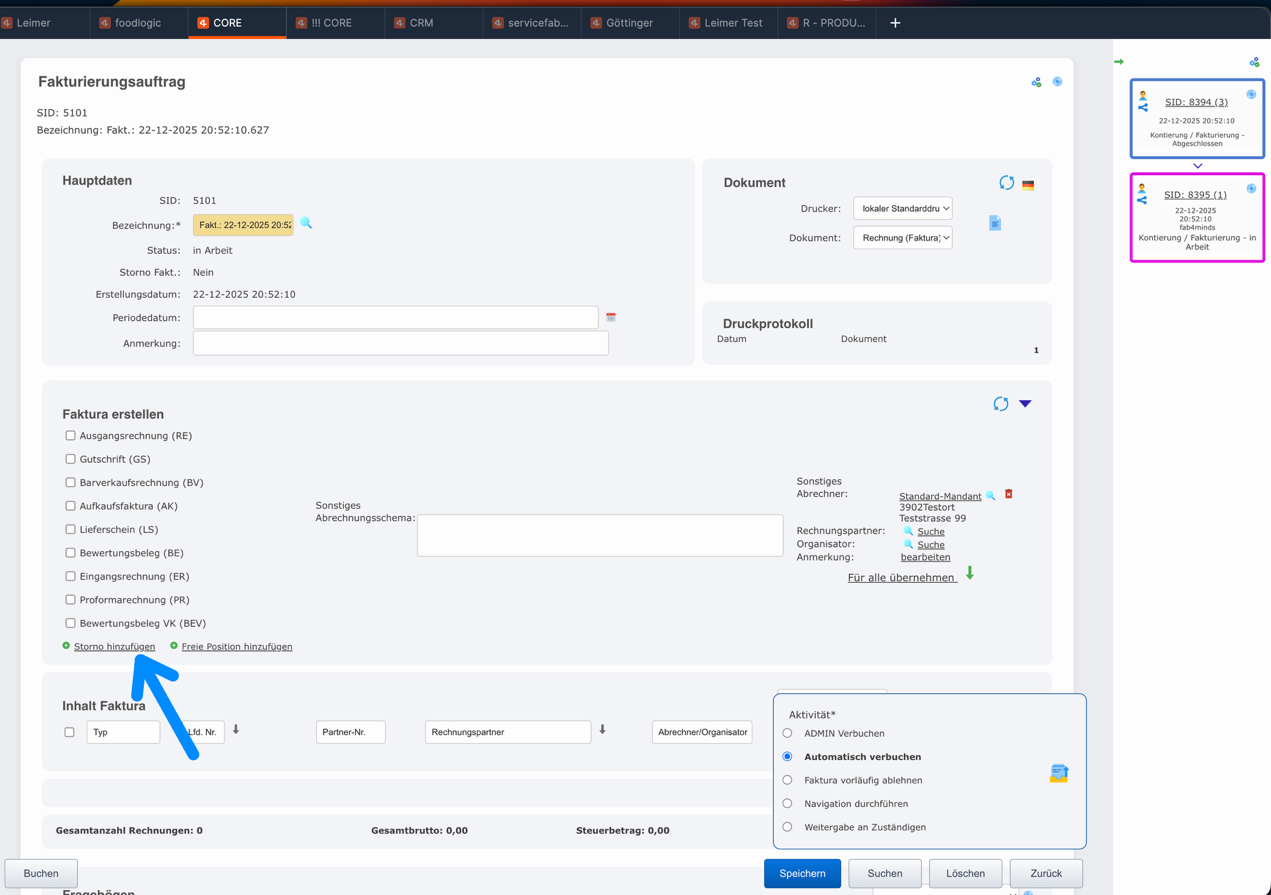Delete Standard-Mandant using red trash icon

(1009, 494)
